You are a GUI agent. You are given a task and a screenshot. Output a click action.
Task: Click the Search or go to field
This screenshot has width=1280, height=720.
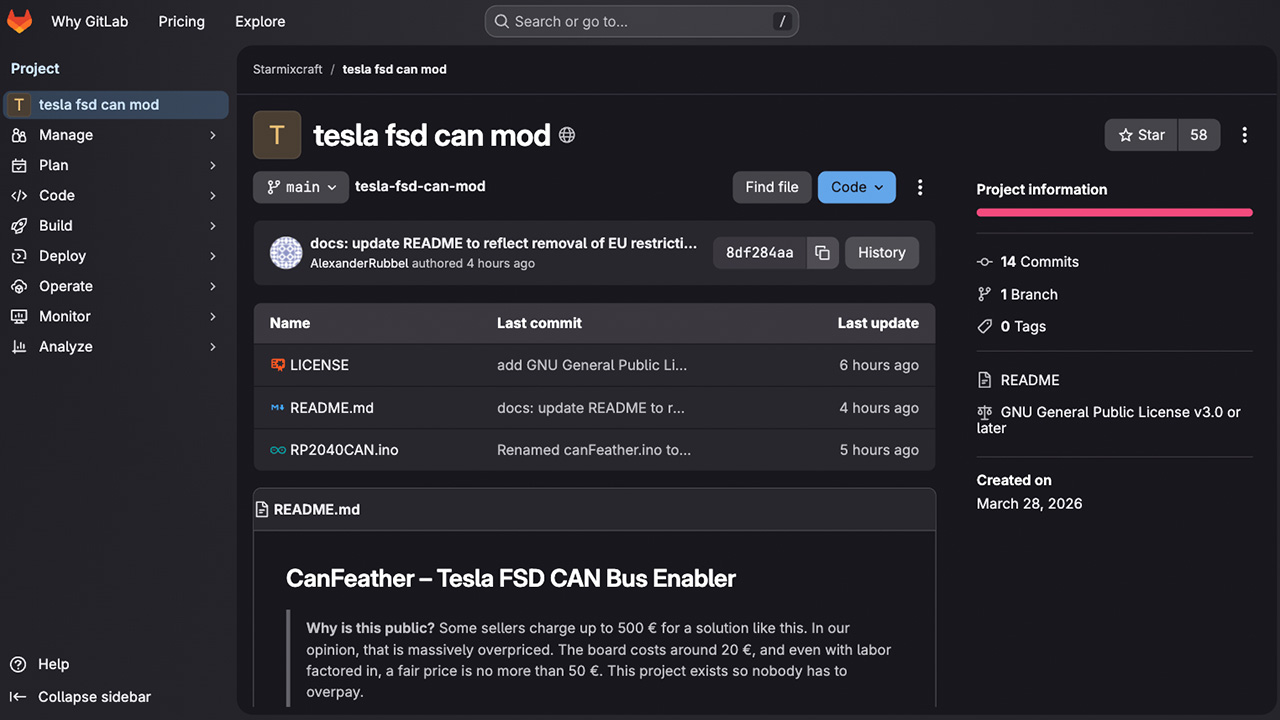pyautogui.click(x=641, y=21)
